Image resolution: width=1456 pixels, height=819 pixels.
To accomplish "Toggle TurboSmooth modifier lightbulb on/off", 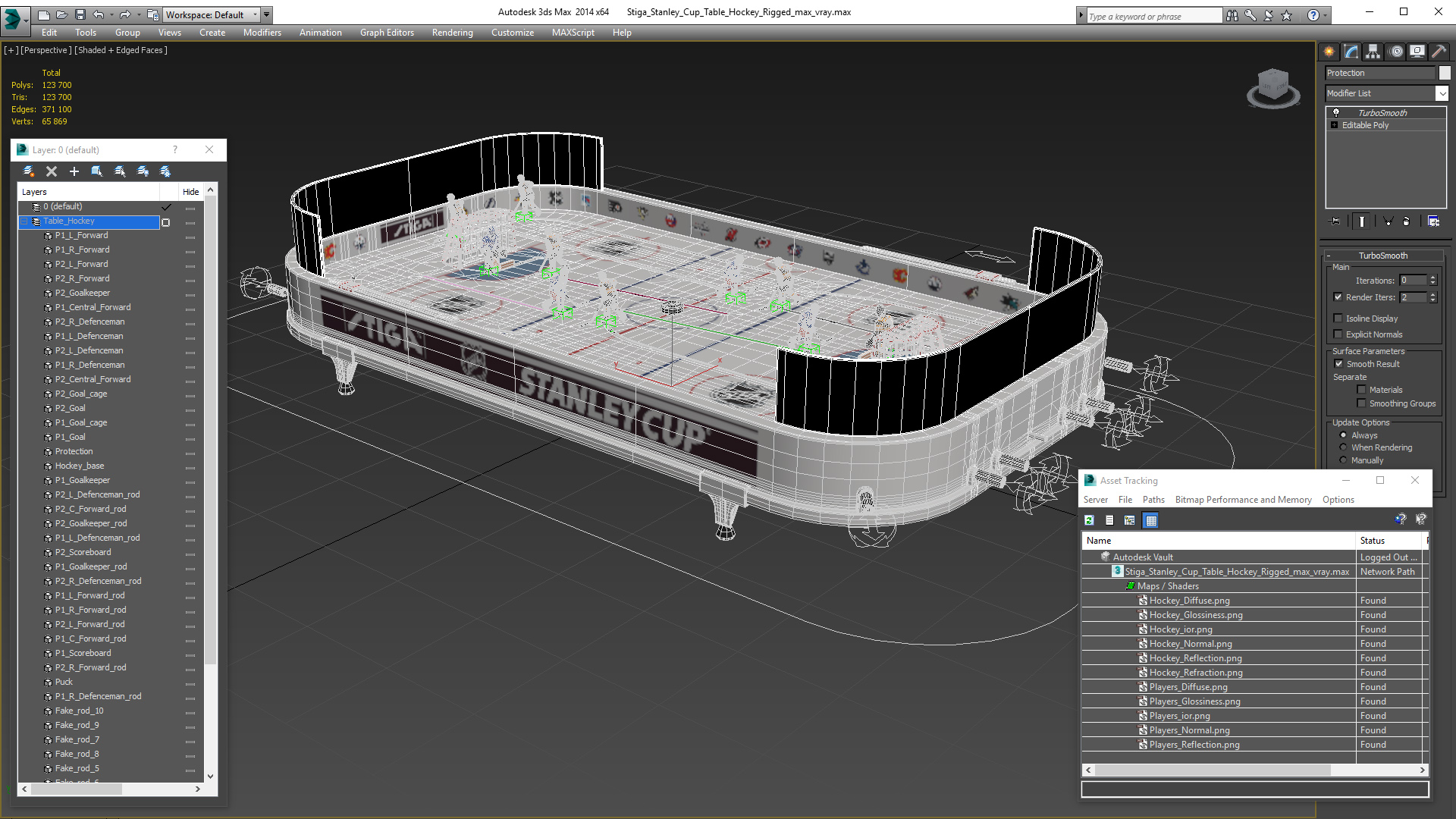I will click(1336, 112).
